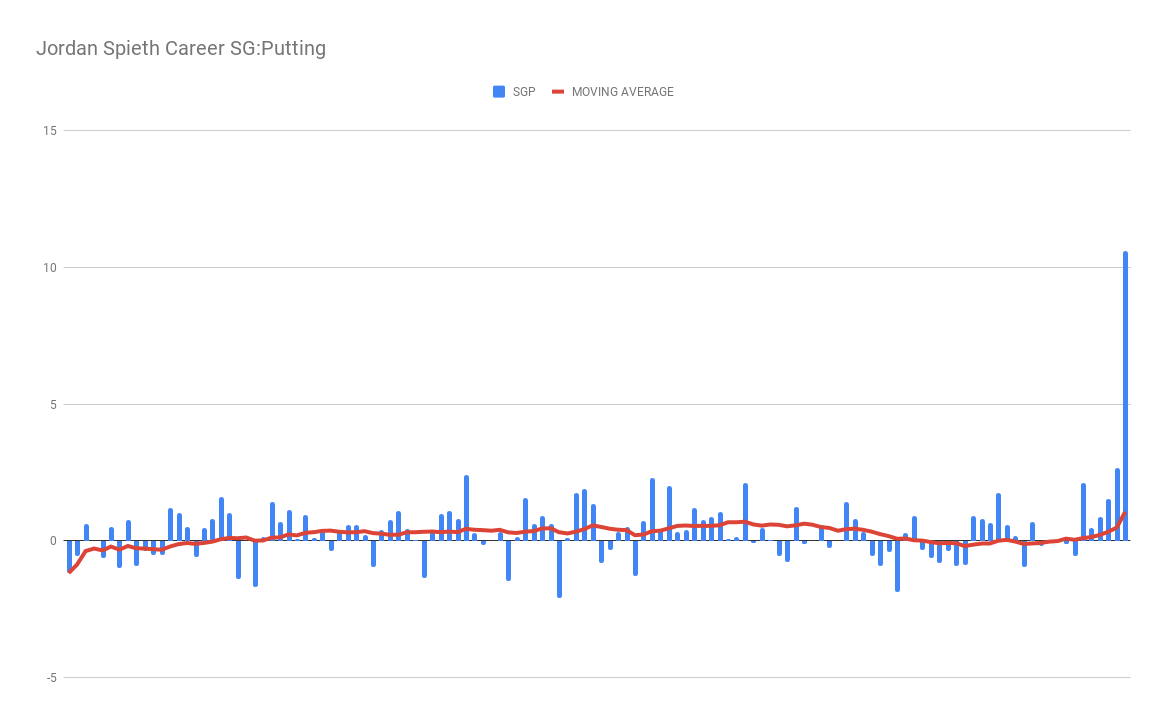Click the horizontal gridline at value 15
This screenshot has height=721, width=1167.
600,131
